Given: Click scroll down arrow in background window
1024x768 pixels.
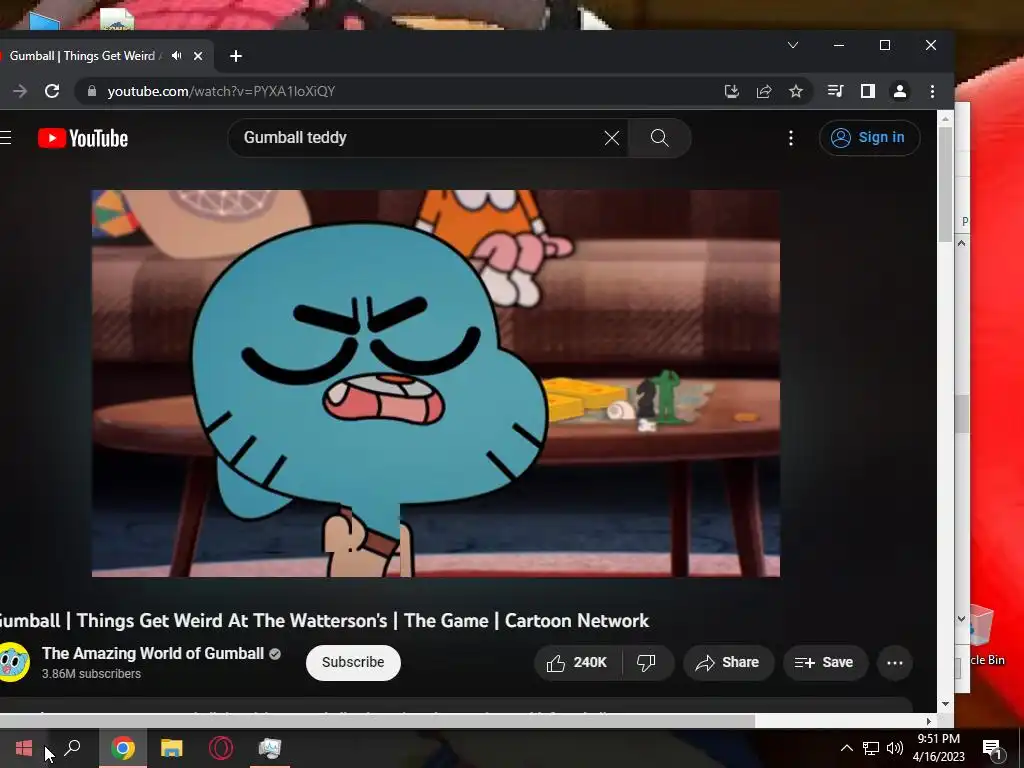Looking at the screenshot, I should pyautogui.click(x=961, y=618).
